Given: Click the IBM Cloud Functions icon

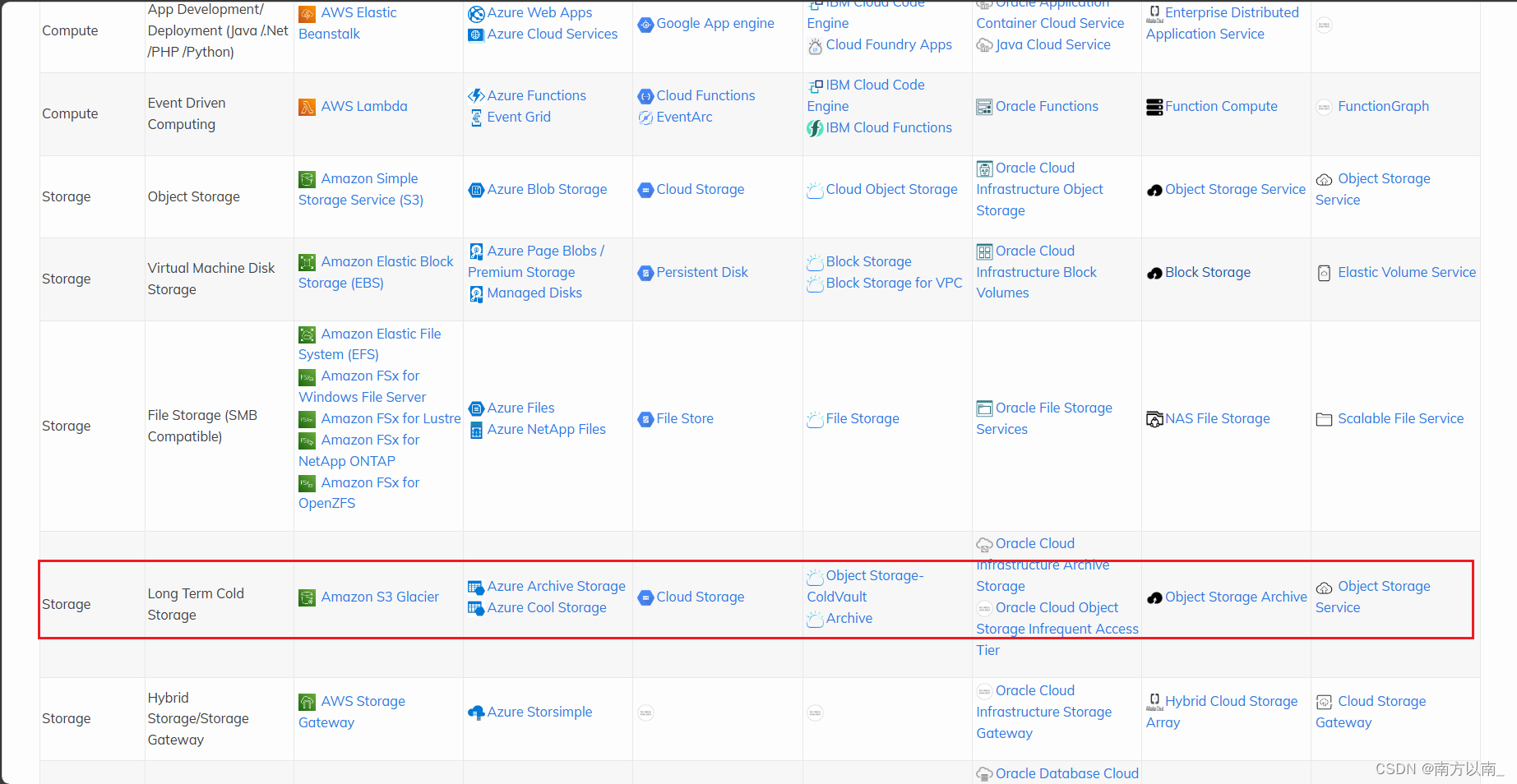Looking at the screenshot, I should [x=815, y=128].
